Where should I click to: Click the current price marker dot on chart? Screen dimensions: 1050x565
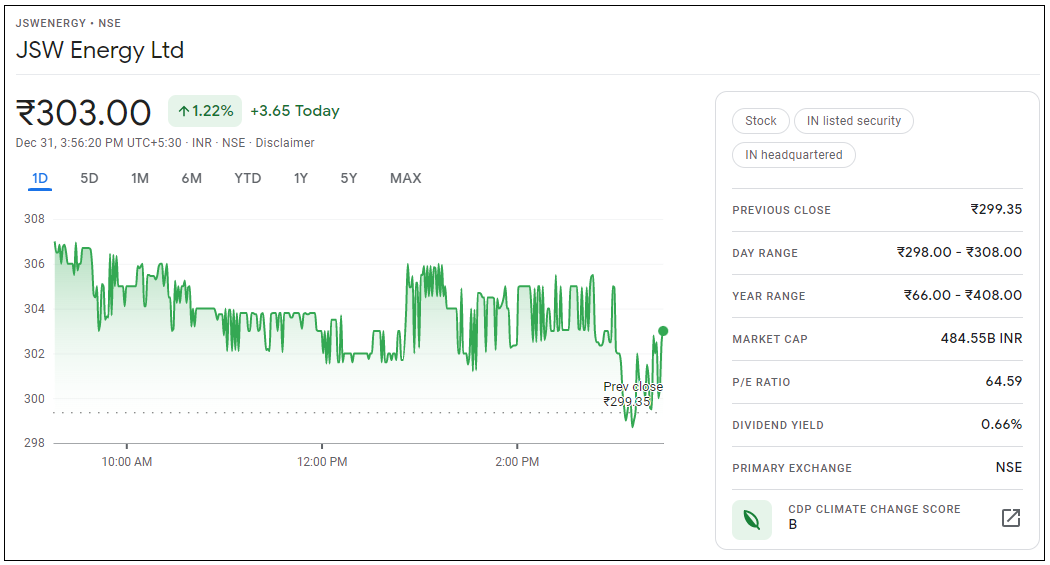coord(663,331)
